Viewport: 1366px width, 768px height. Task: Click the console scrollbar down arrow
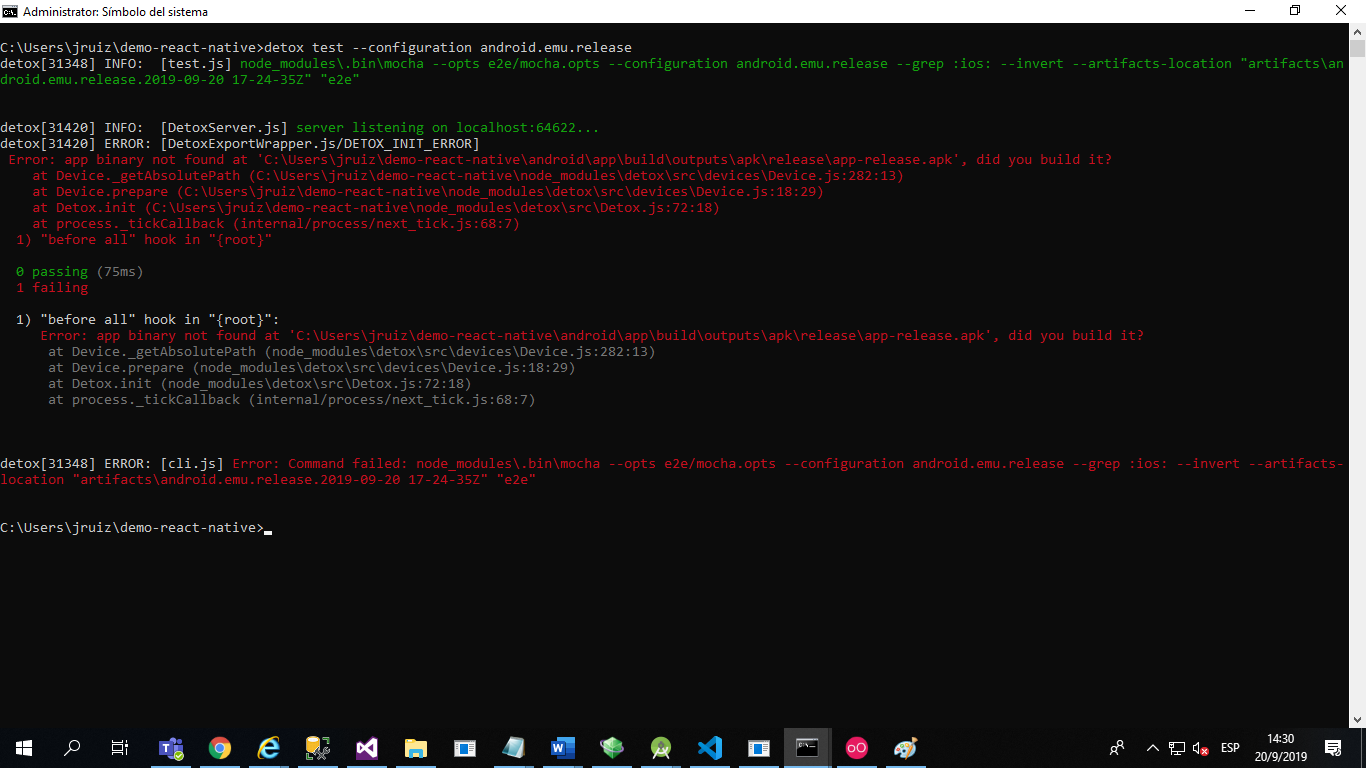point(1358,719)
